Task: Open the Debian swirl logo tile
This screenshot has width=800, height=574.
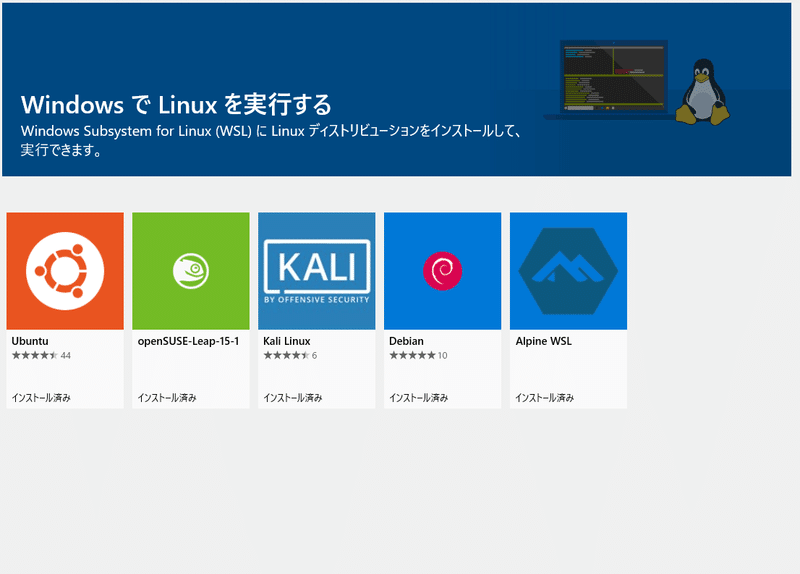Action: pos(442,271)
